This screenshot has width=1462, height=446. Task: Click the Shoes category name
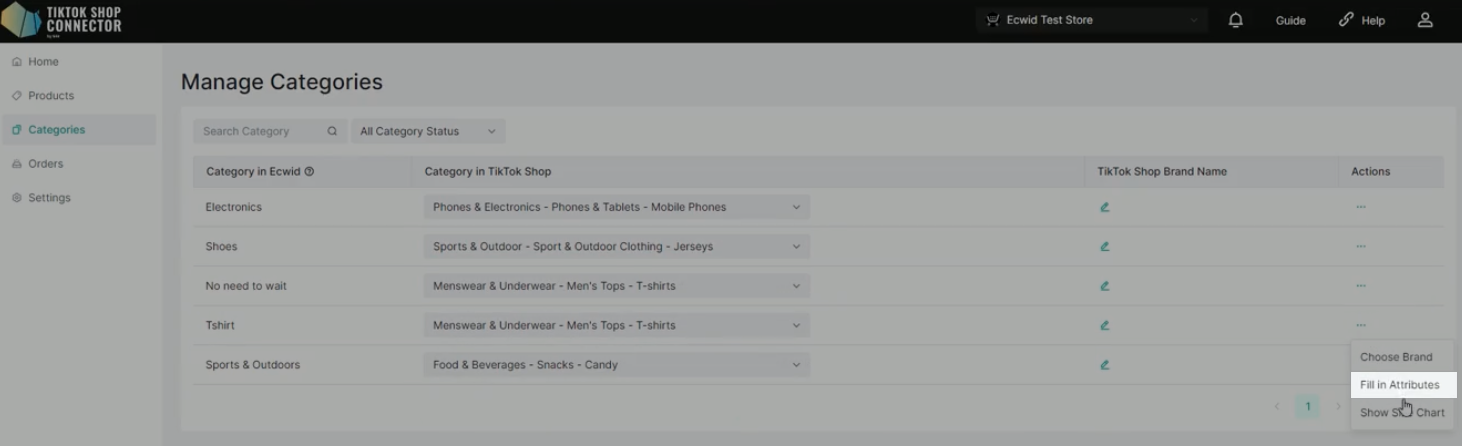pos(221,246)
